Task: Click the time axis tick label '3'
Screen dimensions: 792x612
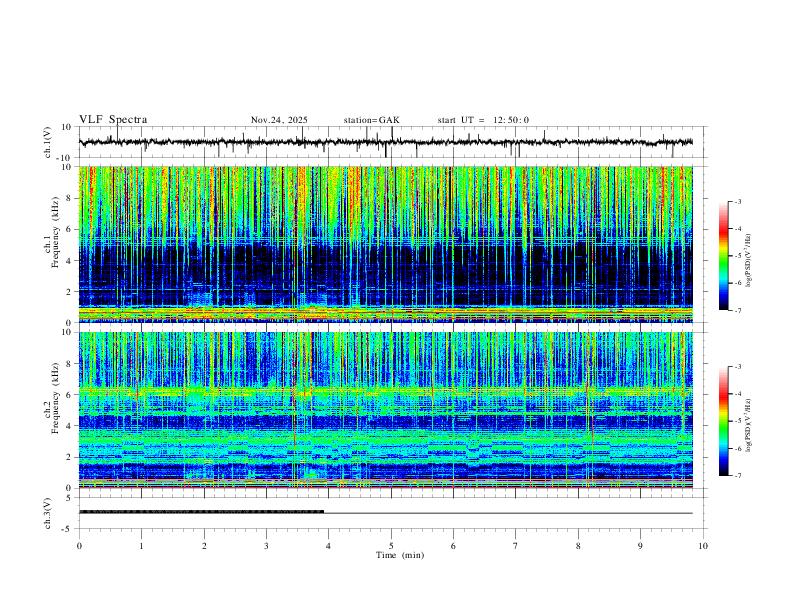Action: point(266,546)
